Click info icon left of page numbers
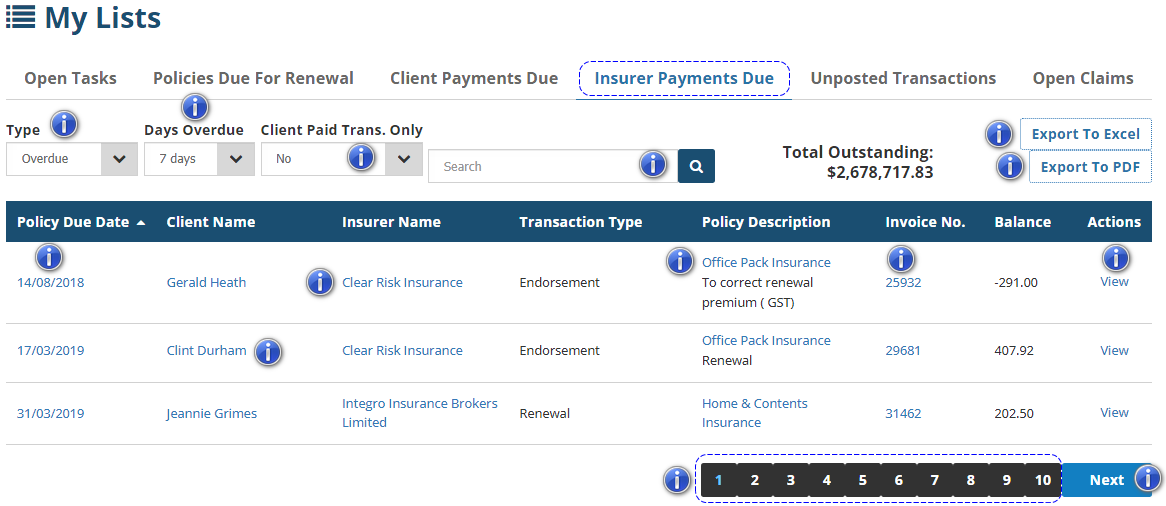Image resolution: width=1166 pixels, height=506 pixels. pos(677,480)
